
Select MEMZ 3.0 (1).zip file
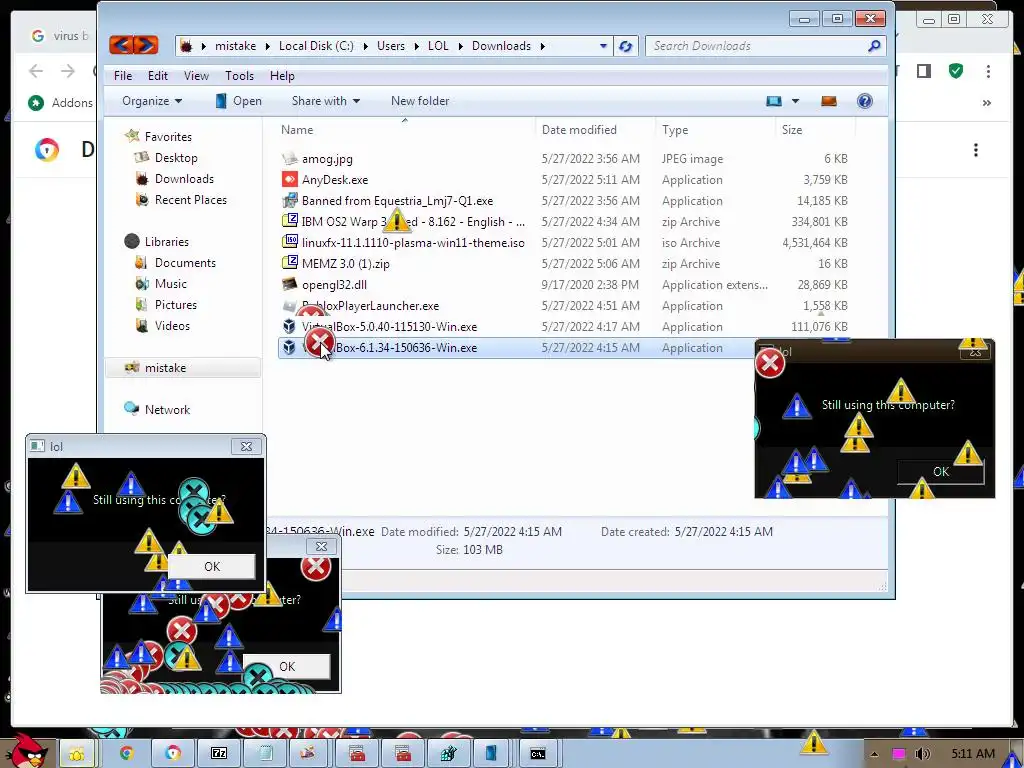345,263
